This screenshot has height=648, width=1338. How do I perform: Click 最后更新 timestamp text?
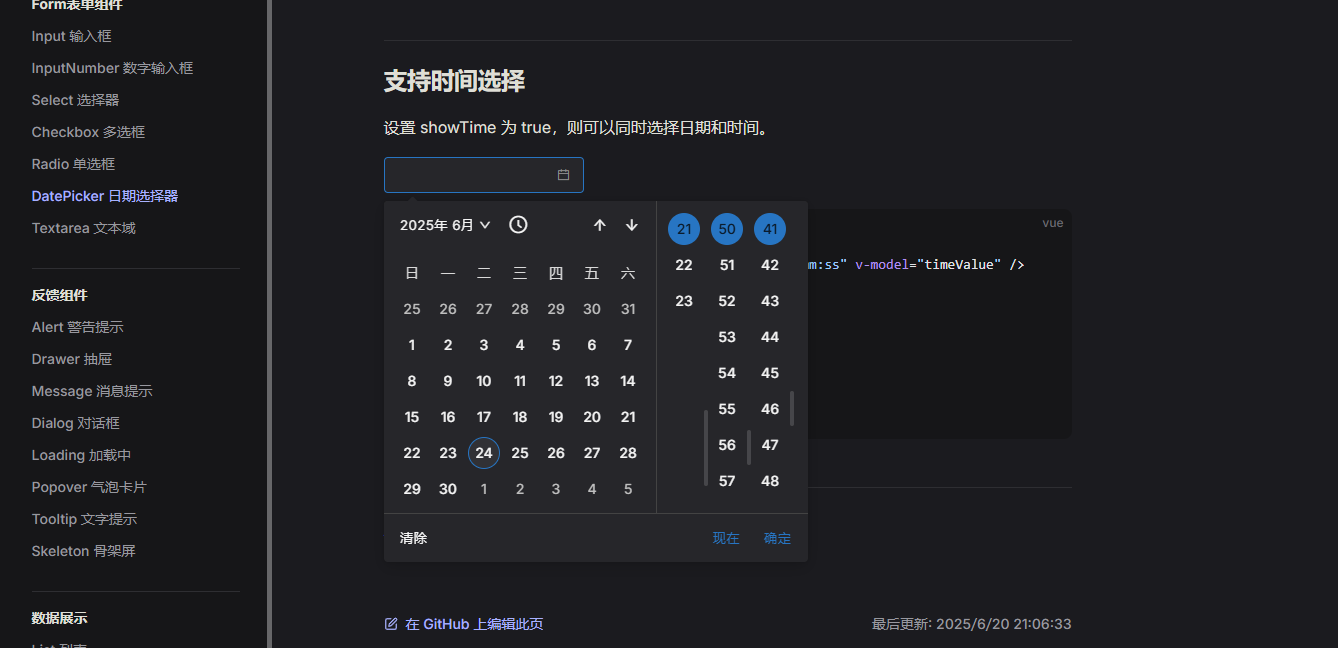coord(971,624)
